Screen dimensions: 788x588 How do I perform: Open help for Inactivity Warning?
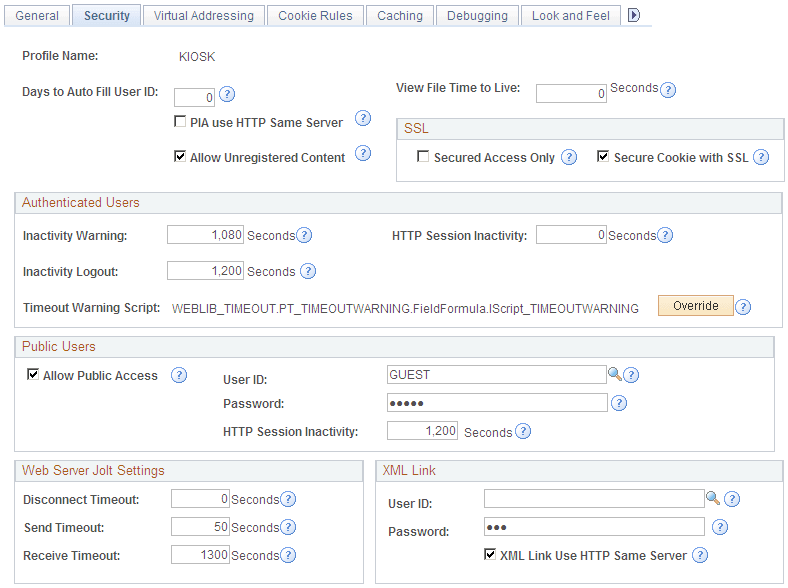coord(304,235)
